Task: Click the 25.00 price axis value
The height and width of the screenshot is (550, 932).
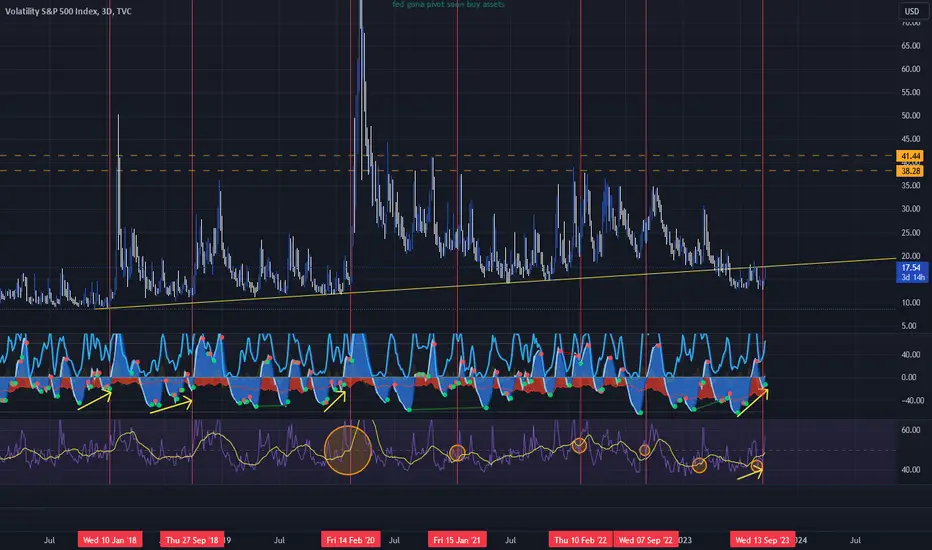Action: tap(911, 232)
